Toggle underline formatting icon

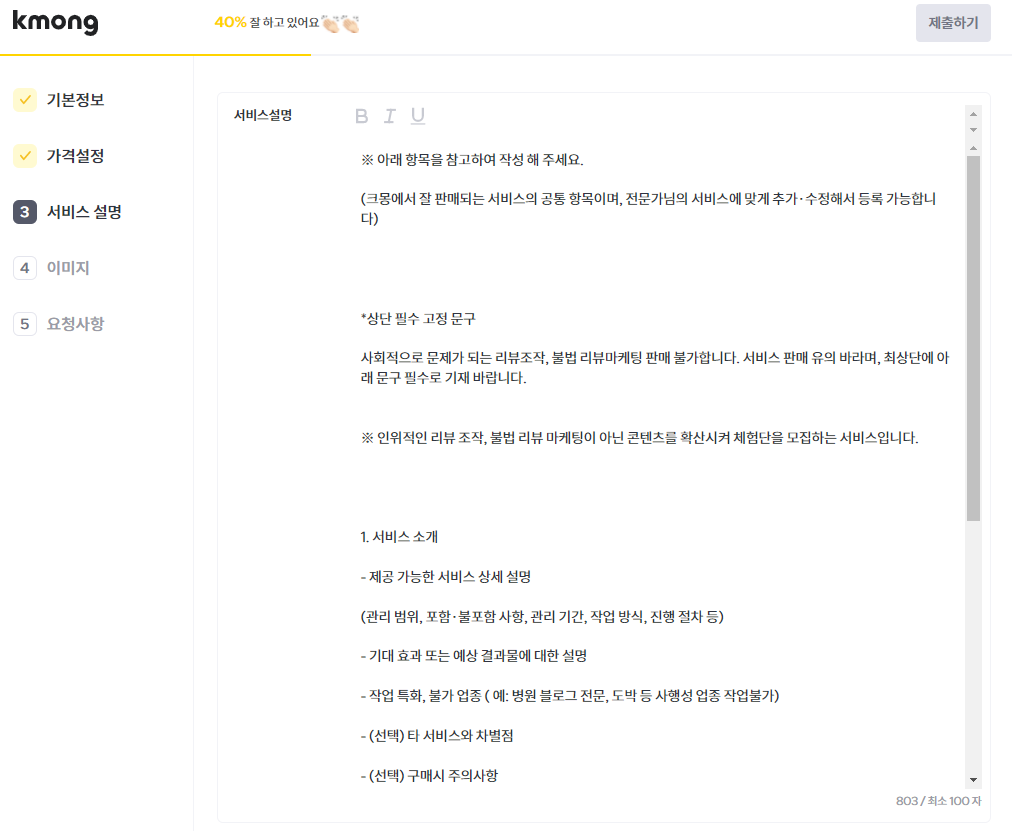pos(418,116)
